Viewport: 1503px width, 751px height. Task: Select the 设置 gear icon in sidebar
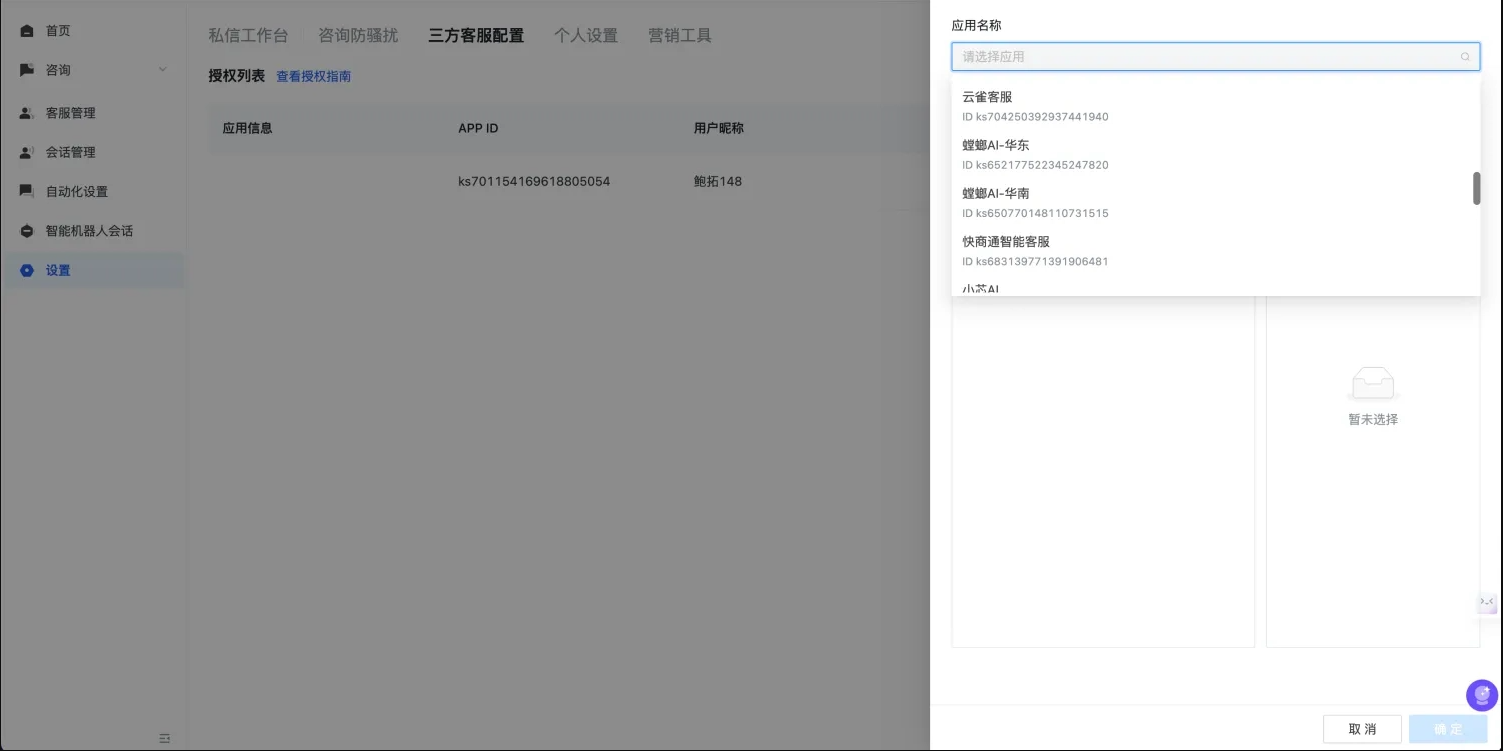pos(27,269)
